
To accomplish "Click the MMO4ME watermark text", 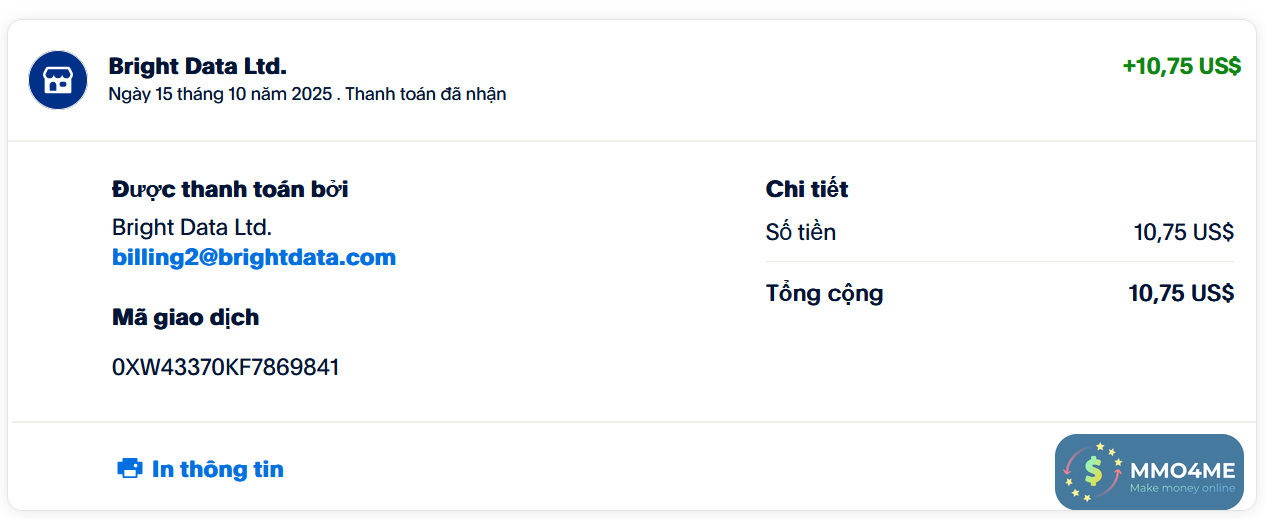I will [x=1182, y=470].
